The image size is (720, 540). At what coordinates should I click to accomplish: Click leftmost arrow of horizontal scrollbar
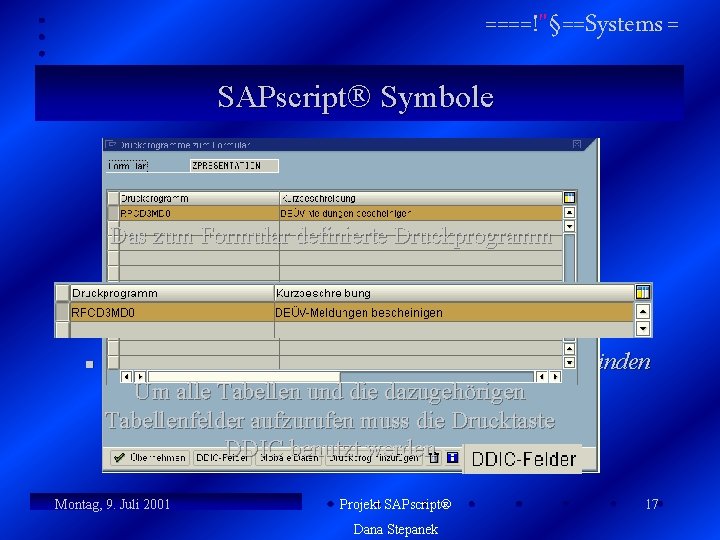[126, 377]
